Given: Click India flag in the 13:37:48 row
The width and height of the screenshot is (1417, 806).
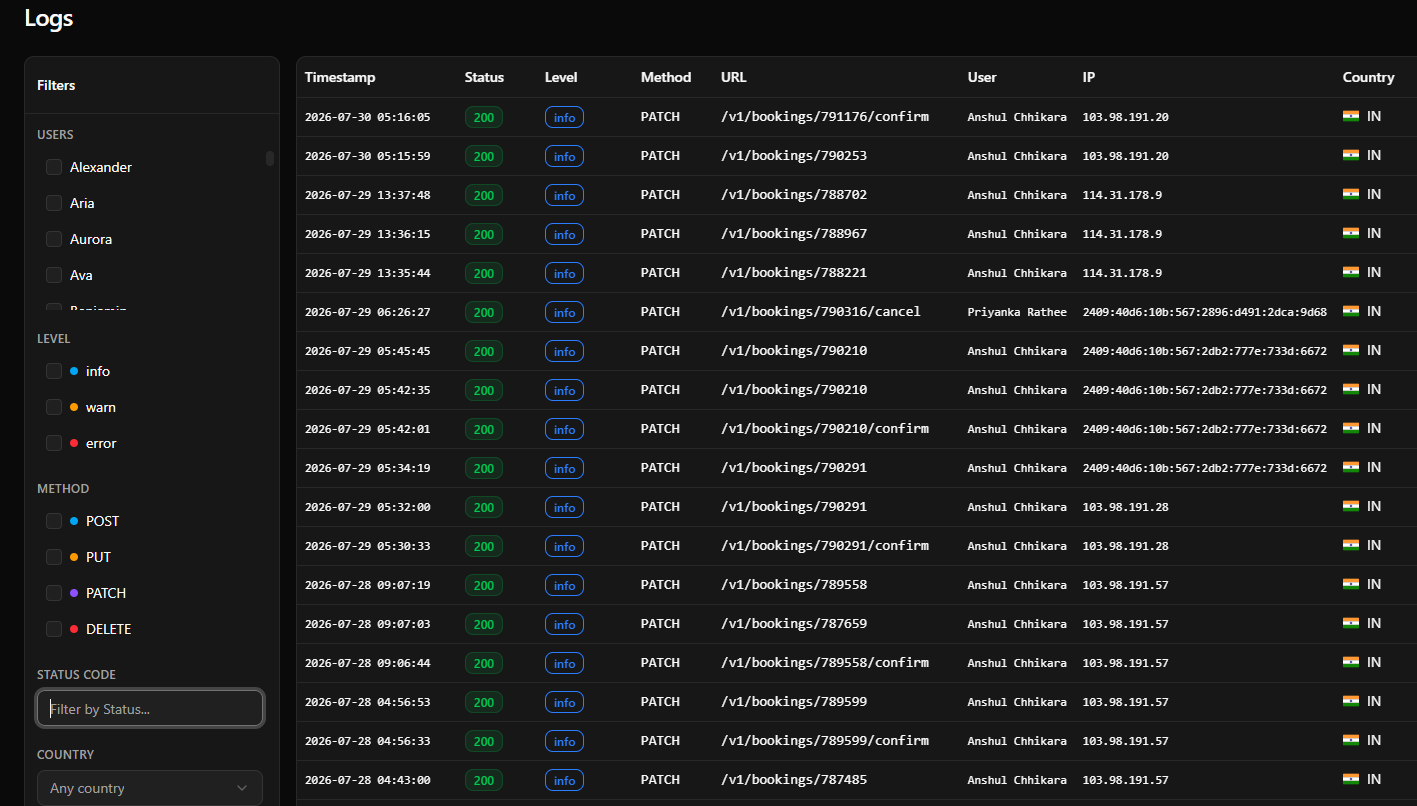Looking at the screenshot, I should (x=1351, y=194).
